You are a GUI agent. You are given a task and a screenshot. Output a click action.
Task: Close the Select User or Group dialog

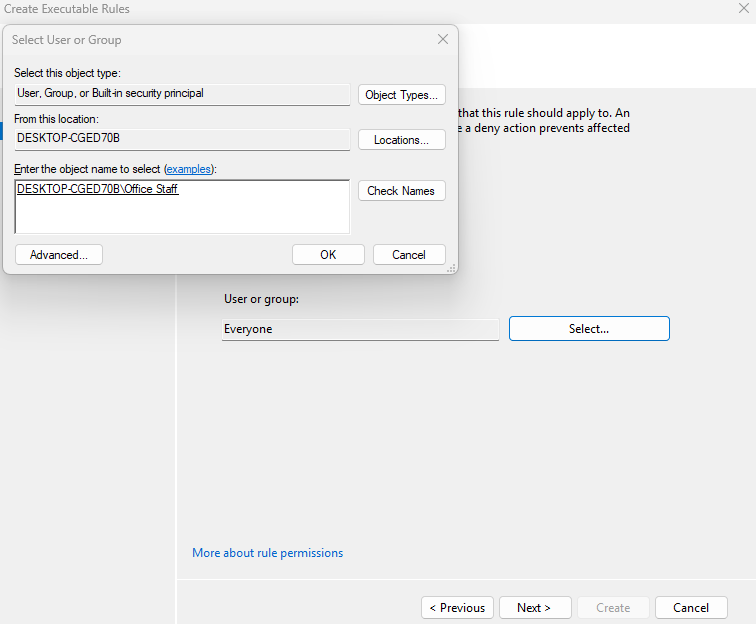tap(442, 40)
